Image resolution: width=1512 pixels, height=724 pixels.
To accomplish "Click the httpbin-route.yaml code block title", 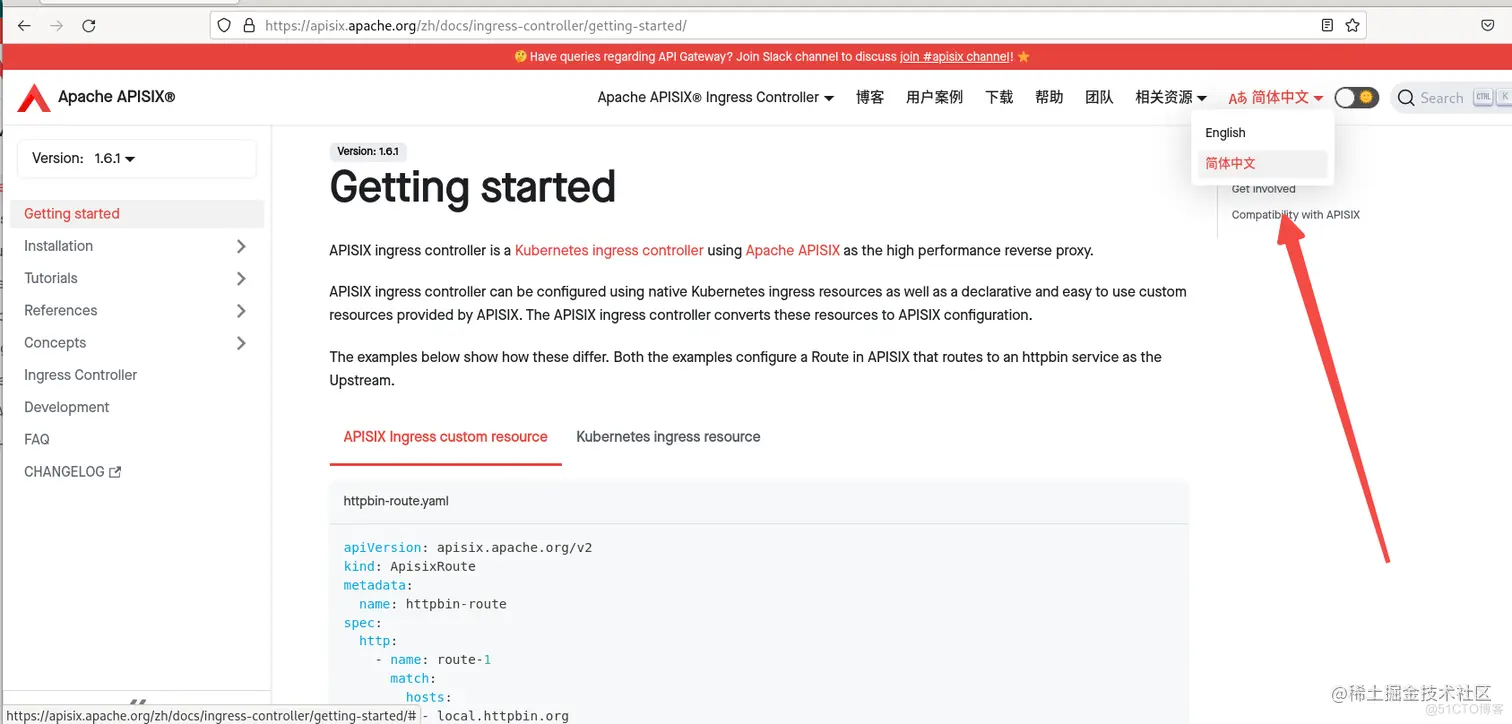I will pos(396,501).
